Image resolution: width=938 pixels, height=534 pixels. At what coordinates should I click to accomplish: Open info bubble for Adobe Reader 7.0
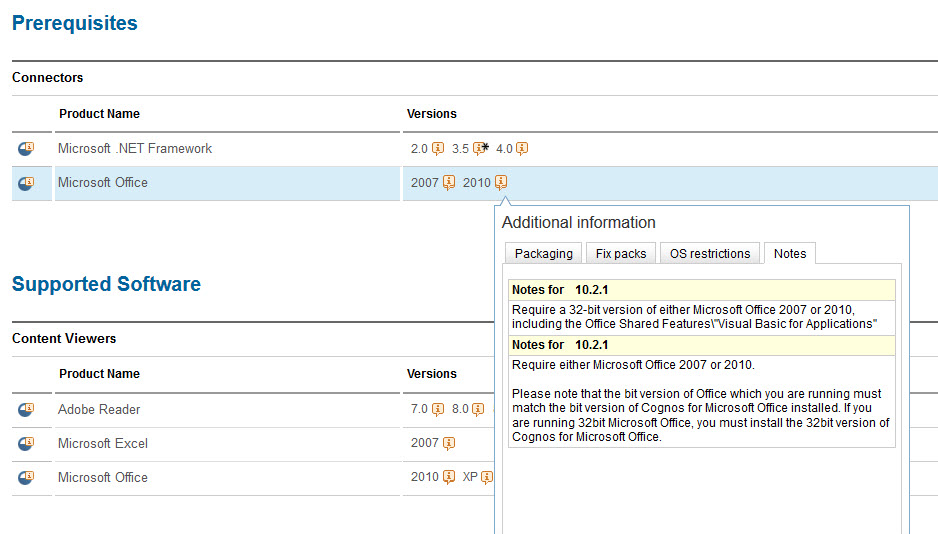coord(438,410)
